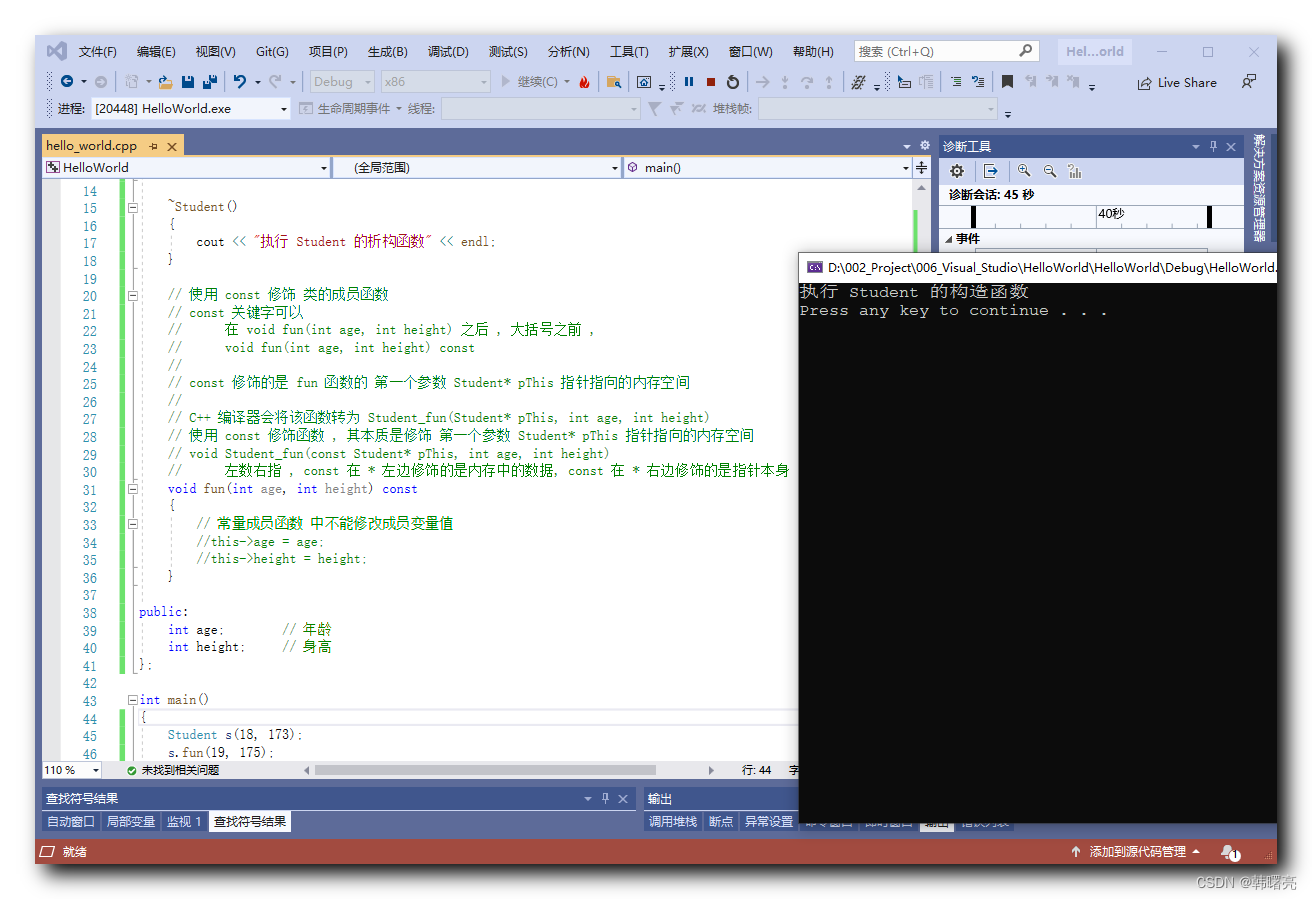1312x899 pixels.
Task: Restart debugging with circular arrow icon
Action: 733,82
